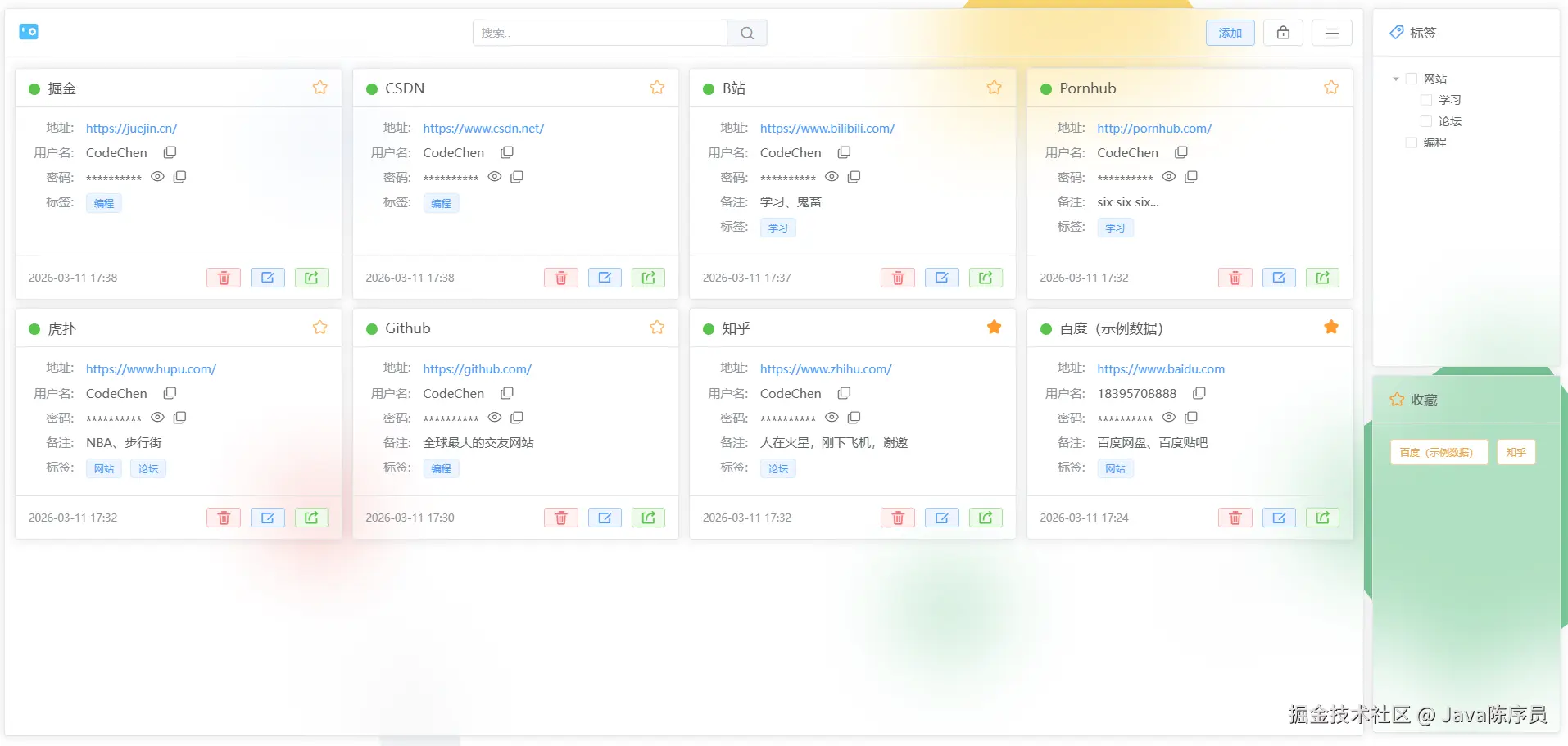Image resolution: width=1568 pixels, height=746 pixels.
Task: Open the https://github.com/ link
Action: (x=477, y=369)
